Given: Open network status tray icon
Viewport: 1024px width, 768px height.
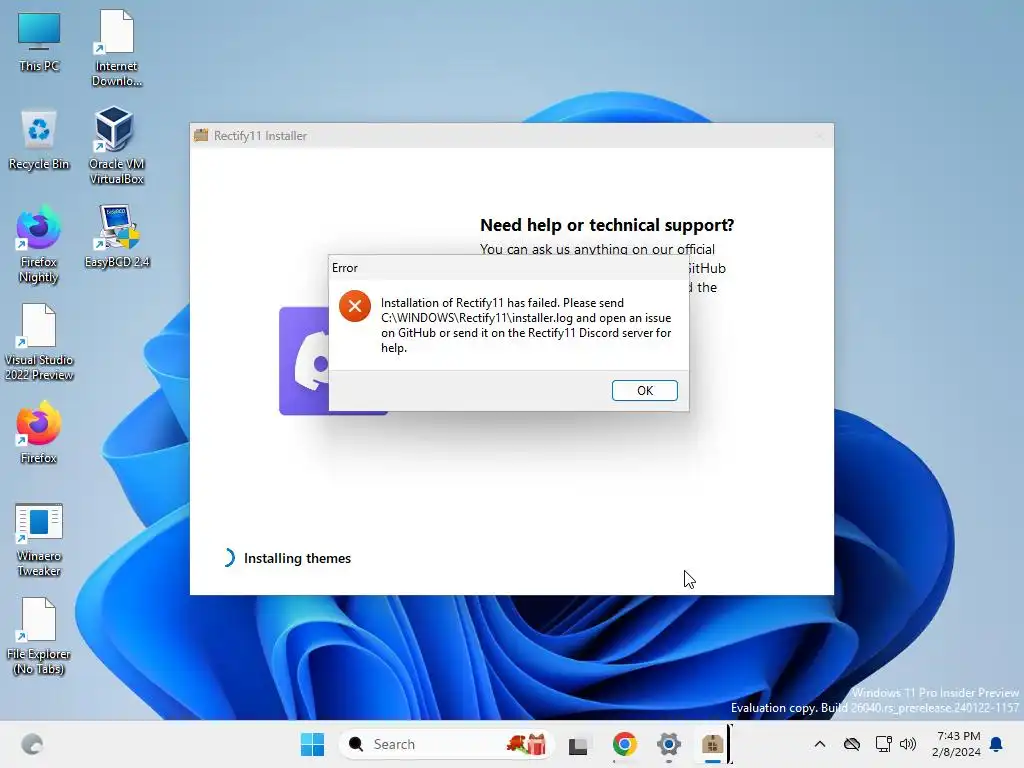Looking at the screenshot, I should tap(883, 744).
